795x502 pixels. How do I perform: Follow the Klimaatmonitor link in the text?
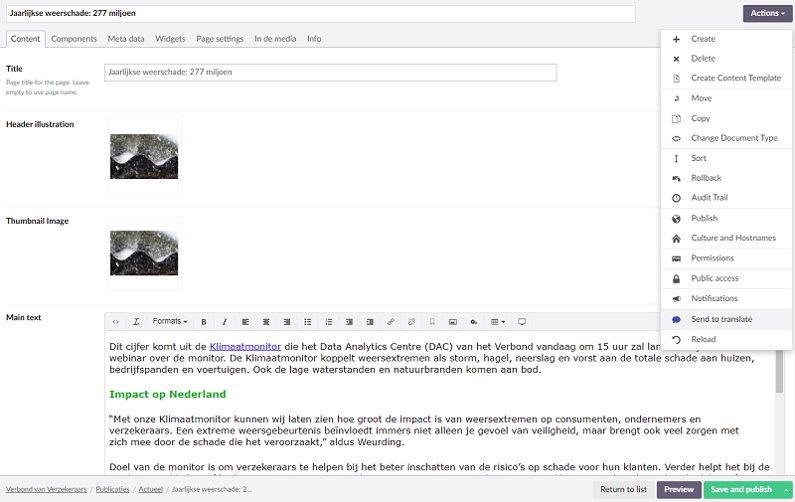[x=232, y=346]
